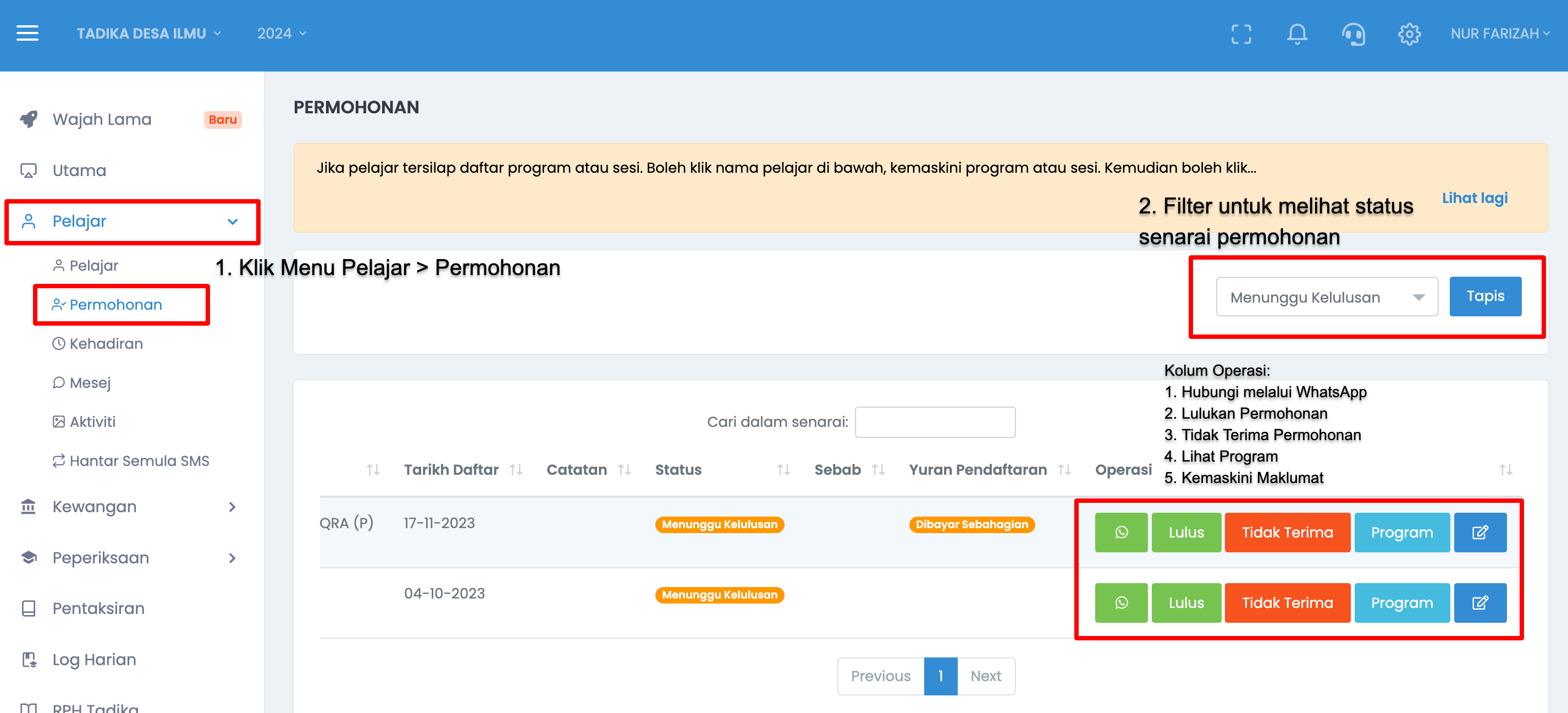Click the graduation cap icon beside Peperiksaan
Viewport: 1568px width, 713px height.
tap(29, 558)
